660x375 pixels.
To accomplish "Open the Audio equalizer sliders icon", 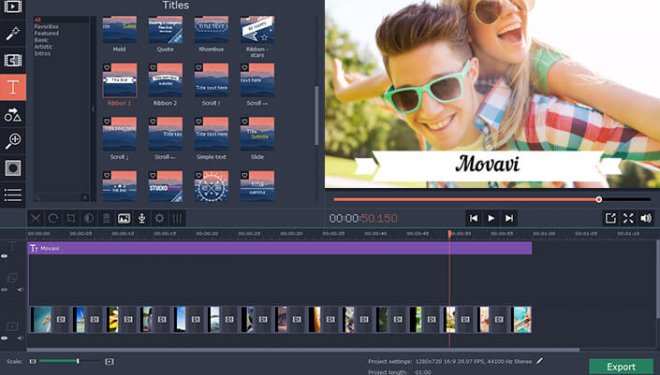I will [x=177, y=218].
